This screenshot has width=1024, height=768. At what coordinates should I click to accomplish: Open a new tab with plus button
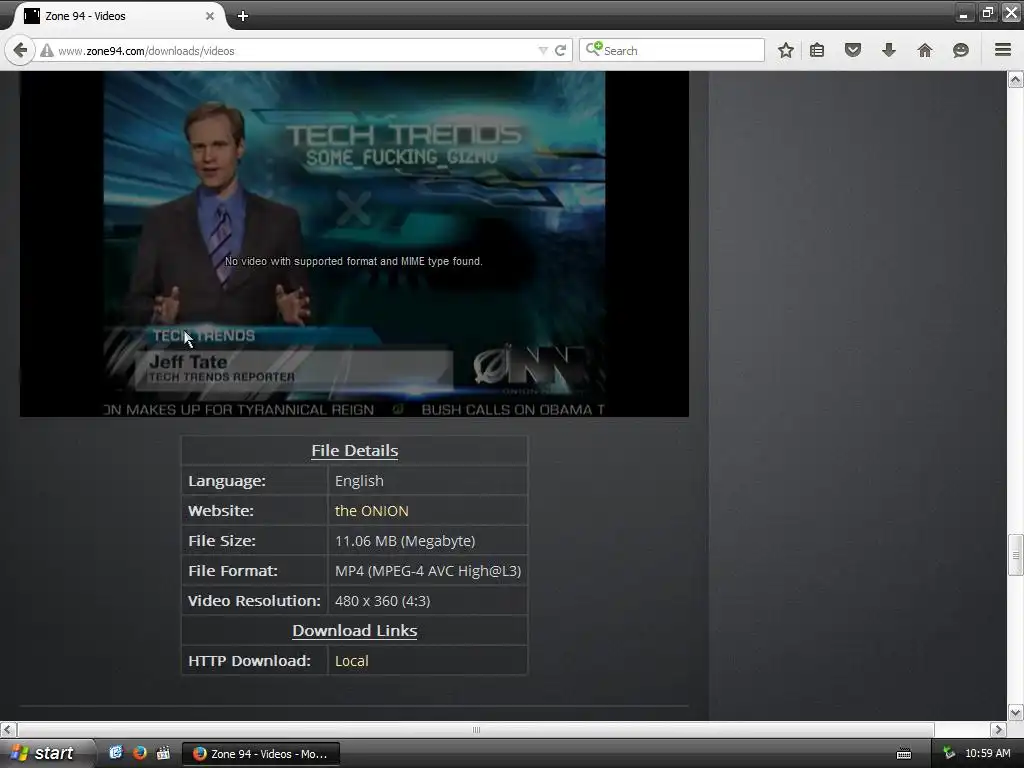pyautogui.click(x=243, y=16)
